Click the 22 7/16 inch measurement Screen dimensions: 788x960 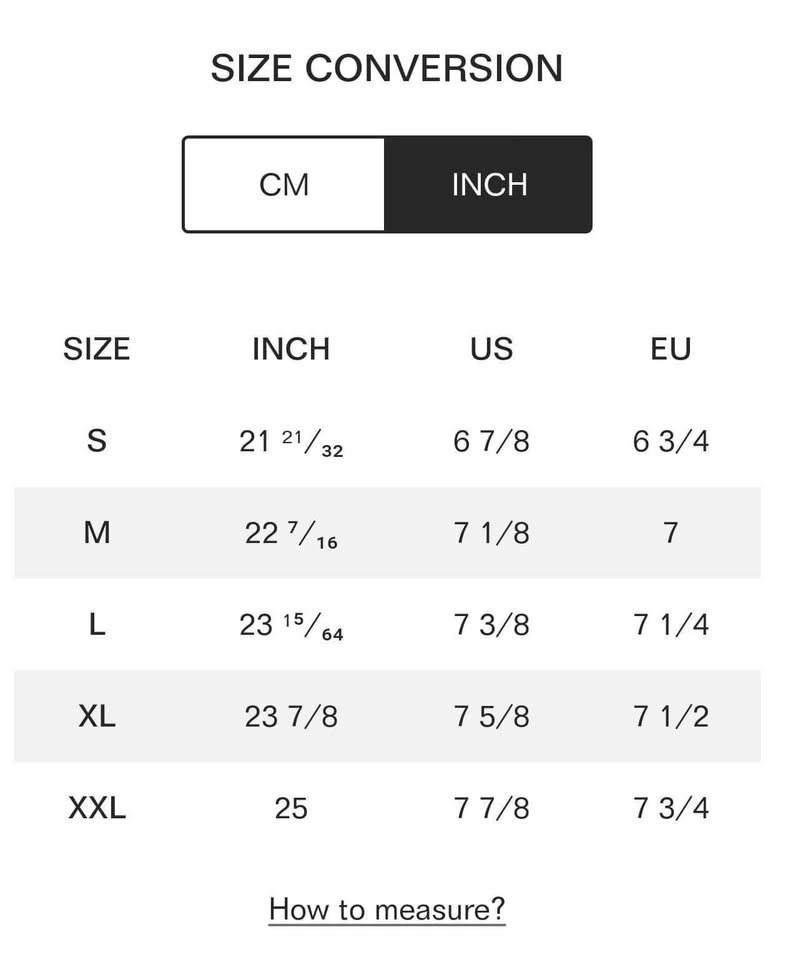(291, 534)
